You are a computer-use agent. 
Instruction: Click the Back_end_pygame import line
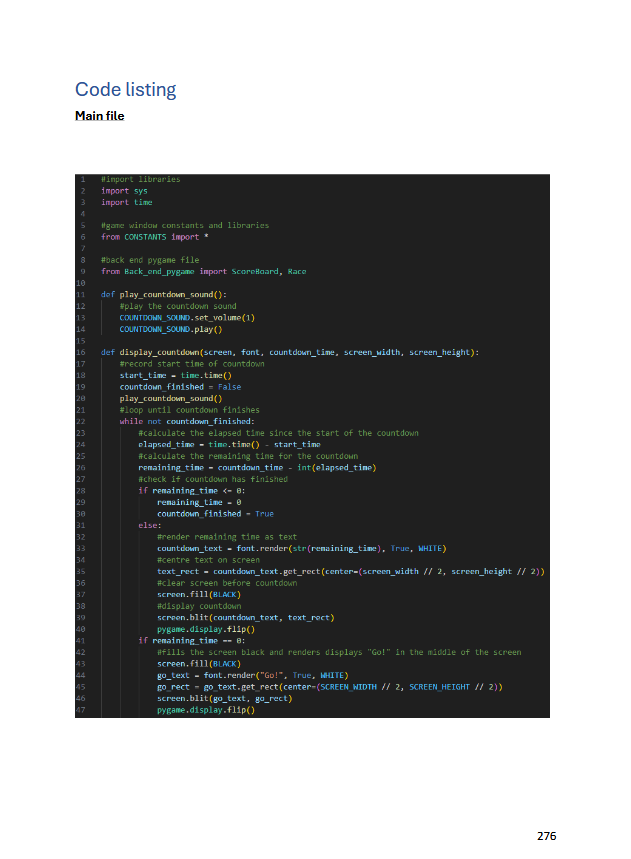point(203,271)
